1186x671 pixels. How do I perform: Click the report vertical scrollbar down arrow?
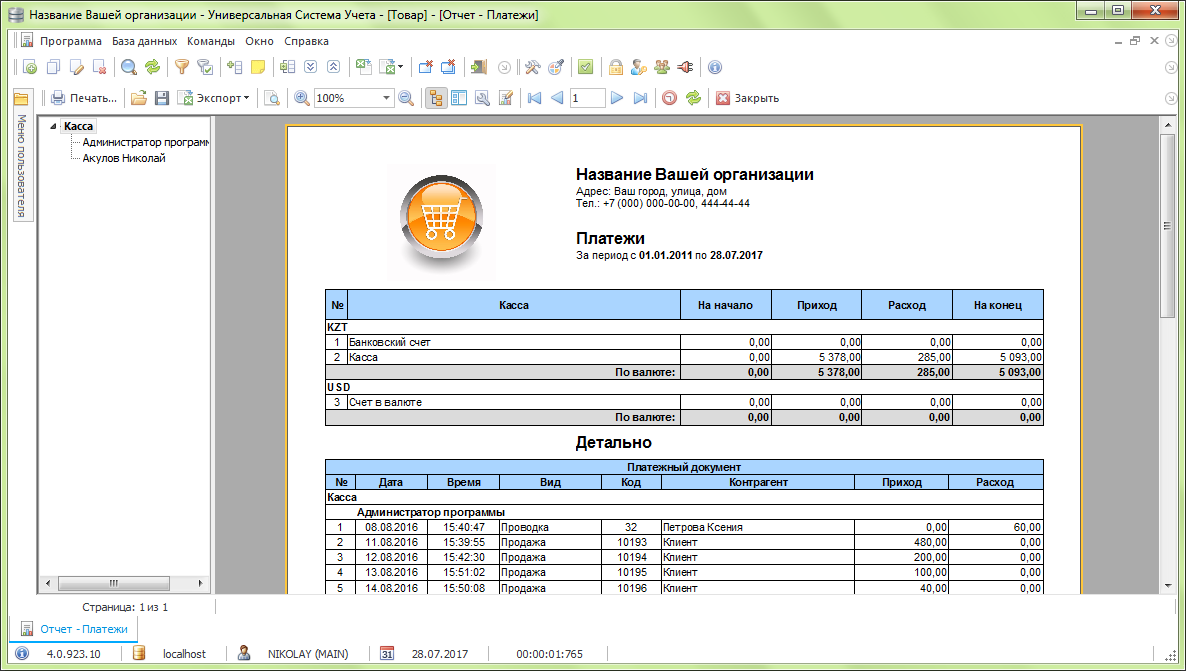tap(1168, 586)
